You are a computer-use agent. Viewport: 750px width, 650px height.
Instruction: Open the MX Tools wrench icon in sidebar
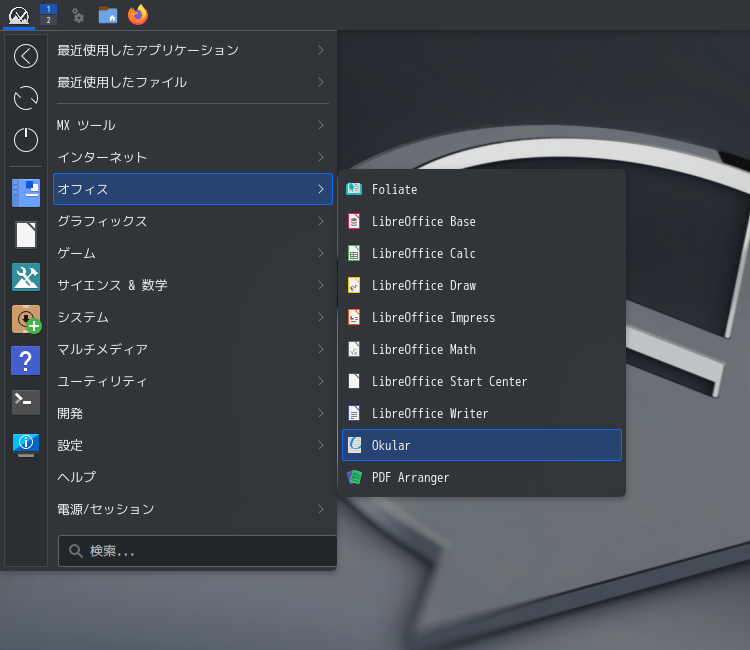click(x=26, y=277)
